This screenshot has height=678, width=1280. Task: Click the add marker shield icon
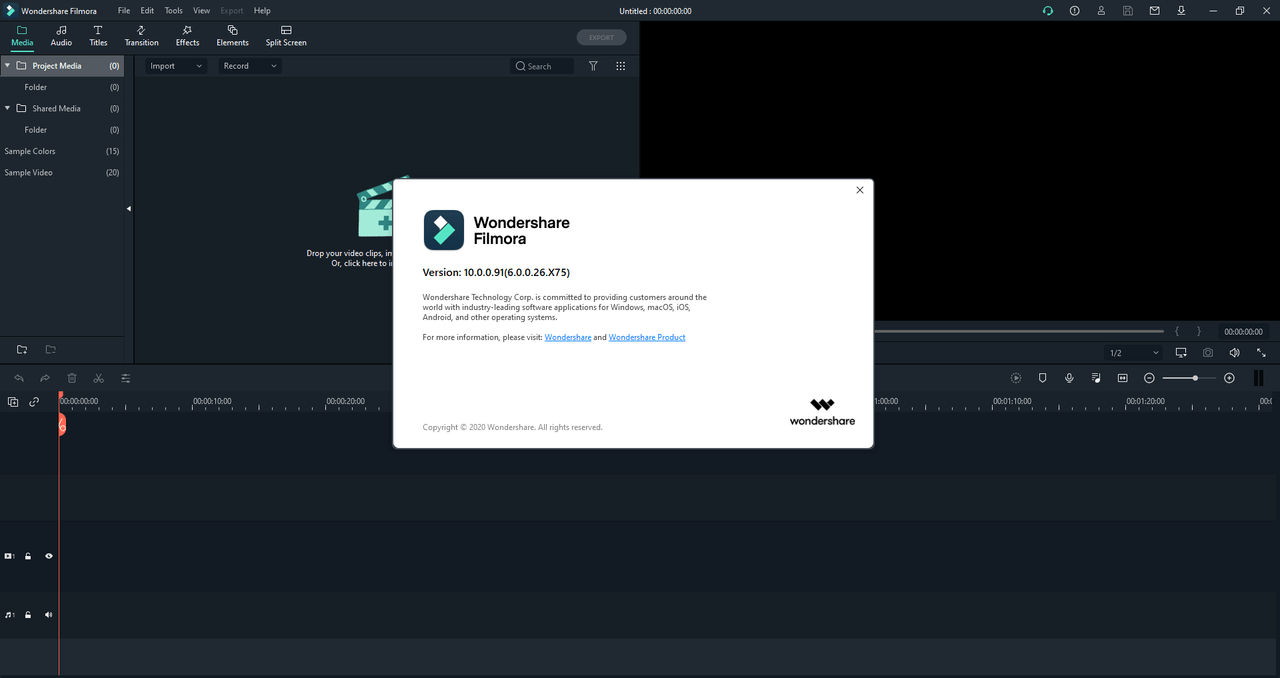tap(1042, 378)
